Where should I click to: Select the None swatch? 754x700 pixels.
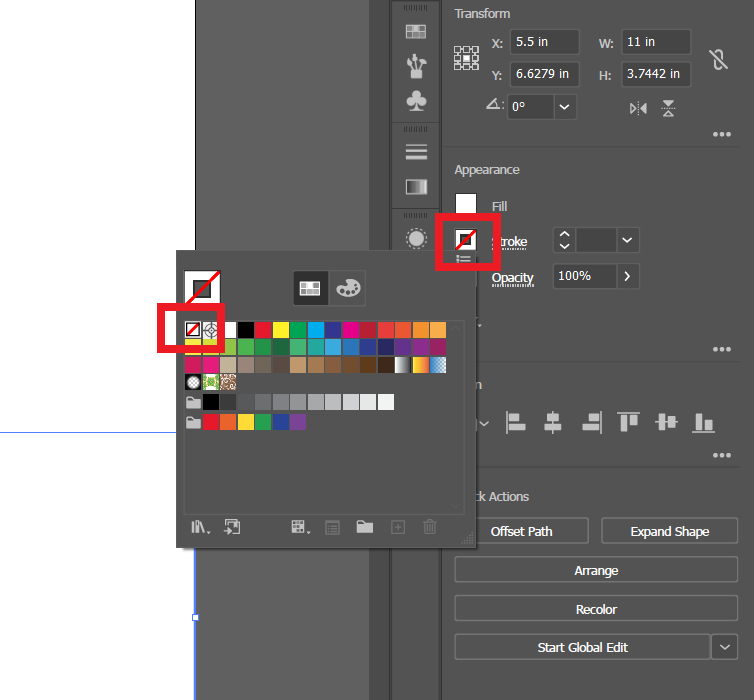pyautogui.click(x=193, y=330)
